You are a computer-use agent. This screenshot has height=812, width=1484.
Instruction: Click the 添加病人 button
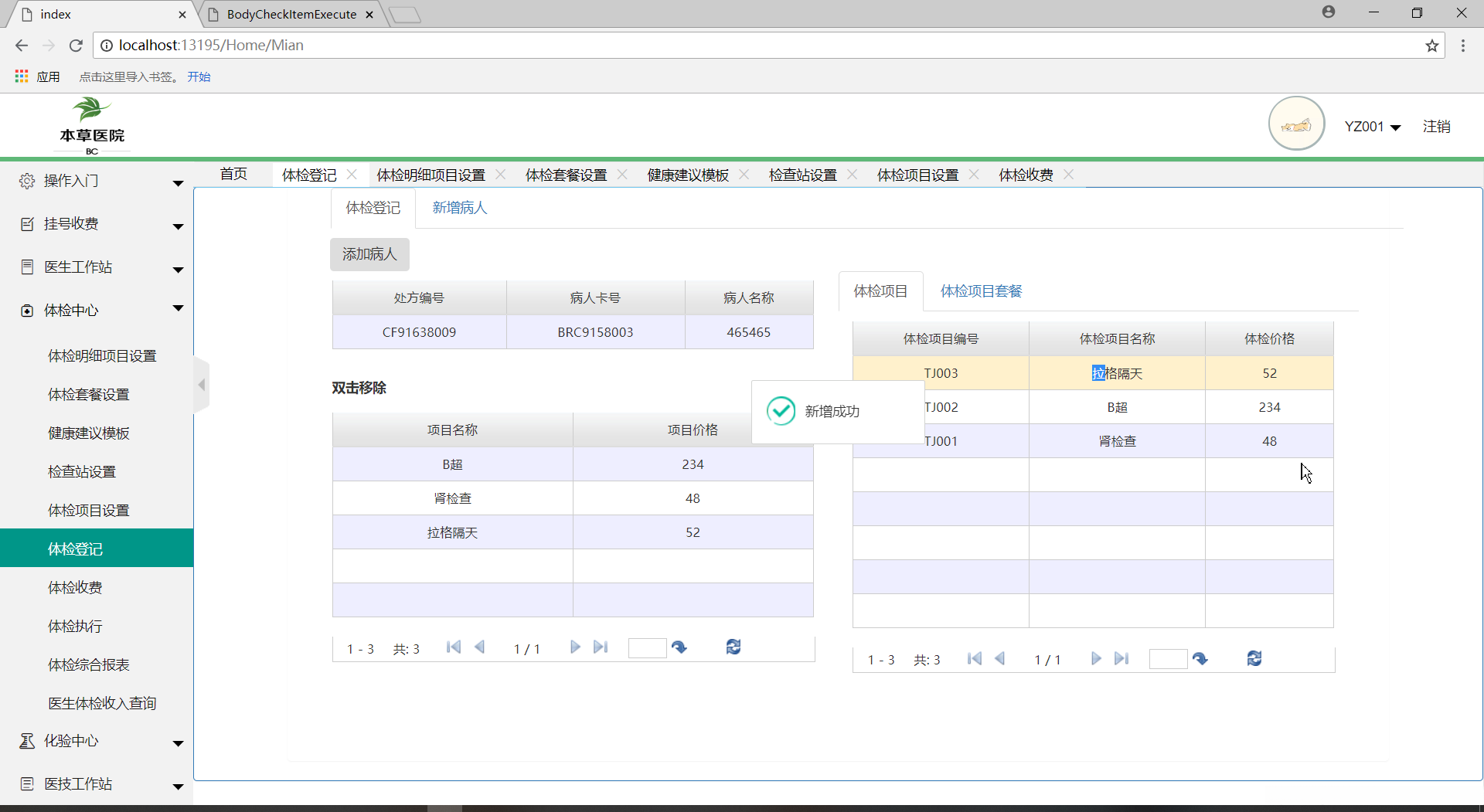coord(369,254)
